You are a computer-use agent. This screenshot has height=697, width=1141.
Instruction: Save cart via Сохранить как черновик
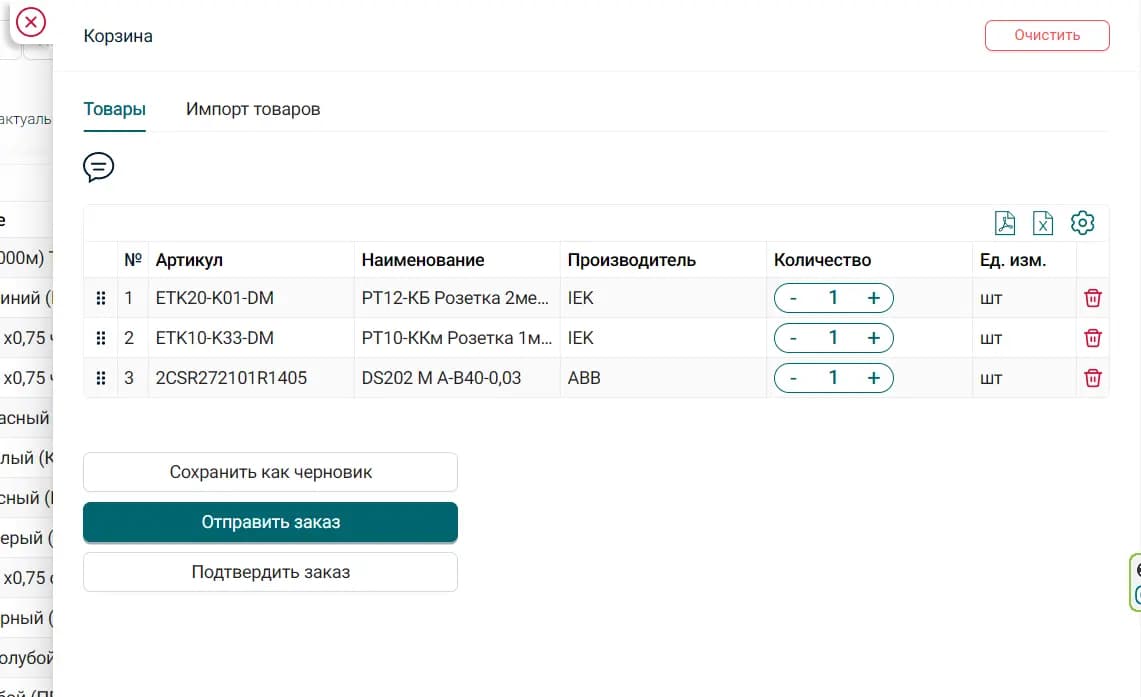pyautogui.click(x=270, y=472)
